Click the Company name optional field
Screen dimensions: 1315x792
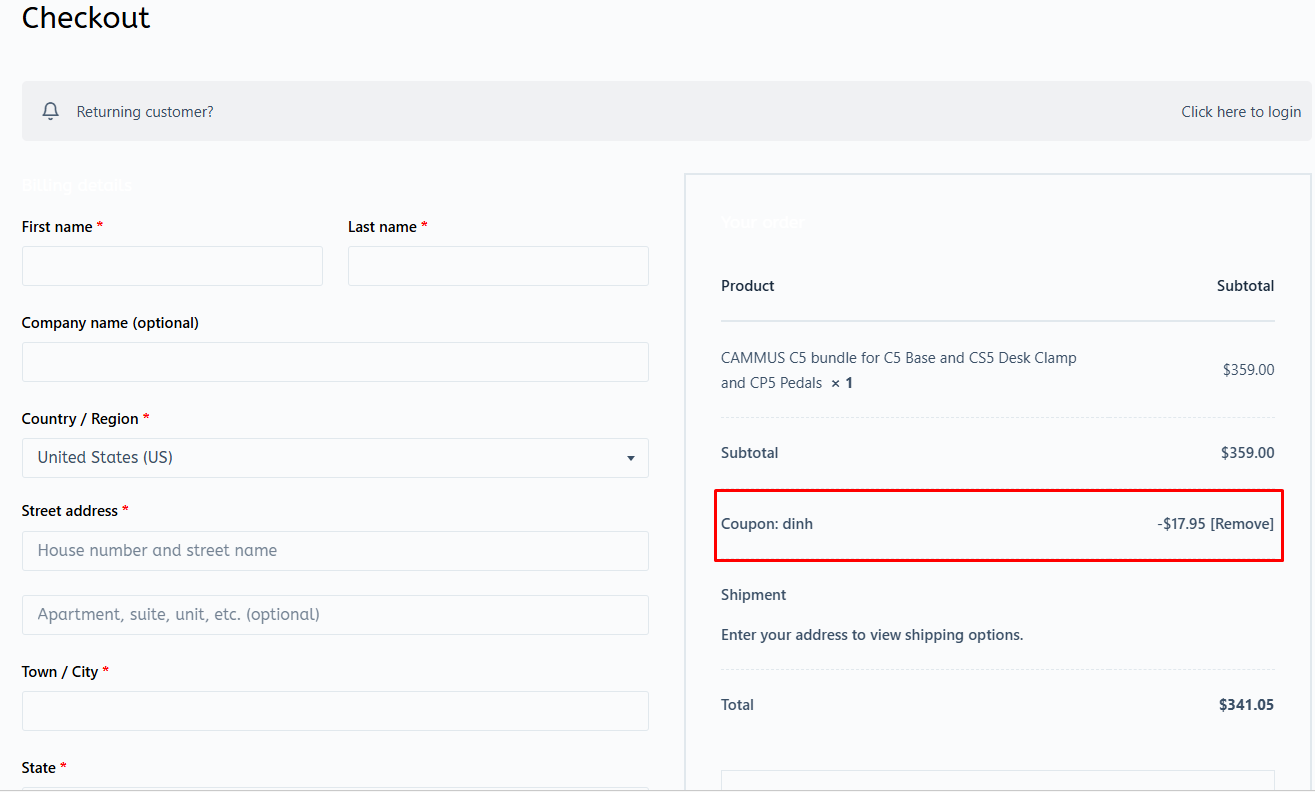point(335,362)
